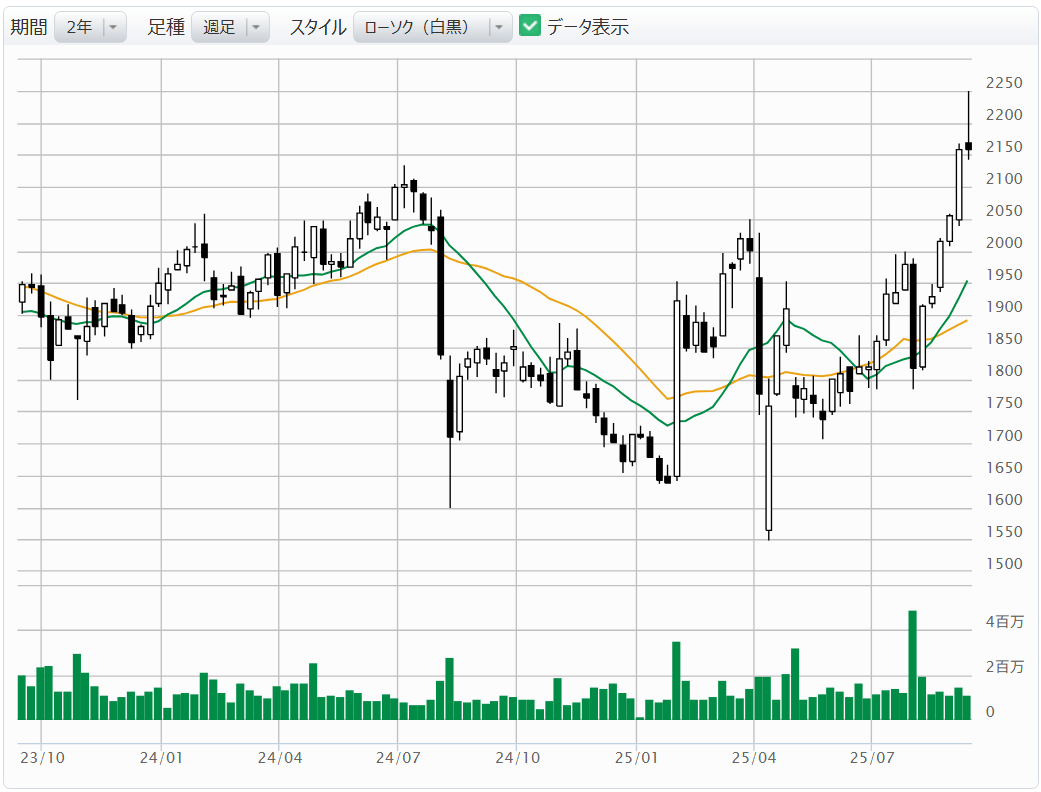The width and height of the screenshot is (1041, 792).
Task: Open the 期間 dropdown showing 2年
Action: pyautogui.click(x=90, y=27)
